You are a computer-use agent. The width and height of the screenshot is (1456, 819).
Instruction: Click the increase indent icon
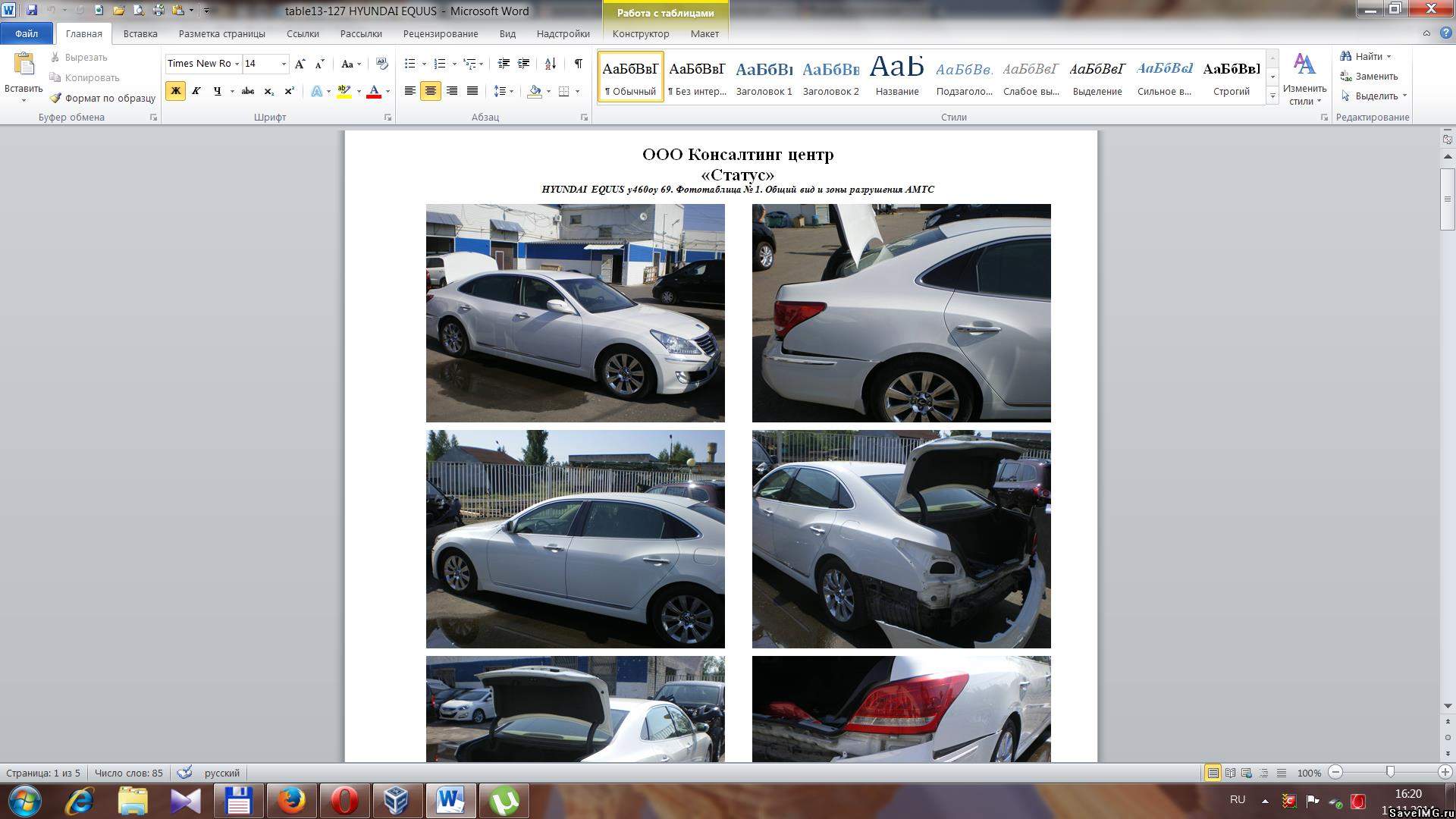click(523, 64)
